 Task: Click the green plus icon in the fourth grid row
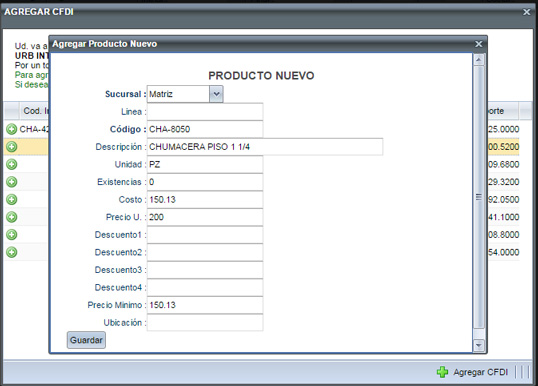[12, 182]
